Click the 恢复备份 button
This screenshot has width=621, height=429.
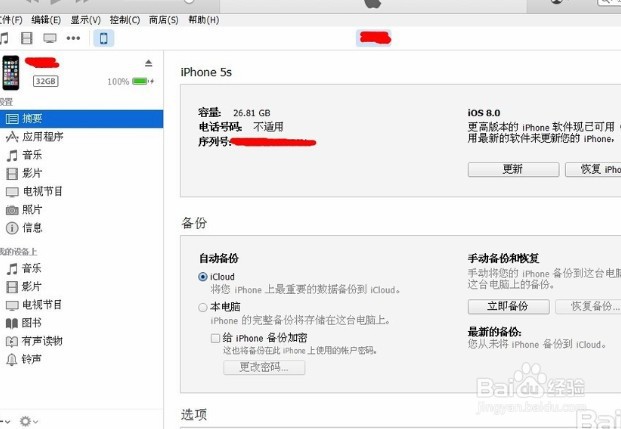point(589,307)
